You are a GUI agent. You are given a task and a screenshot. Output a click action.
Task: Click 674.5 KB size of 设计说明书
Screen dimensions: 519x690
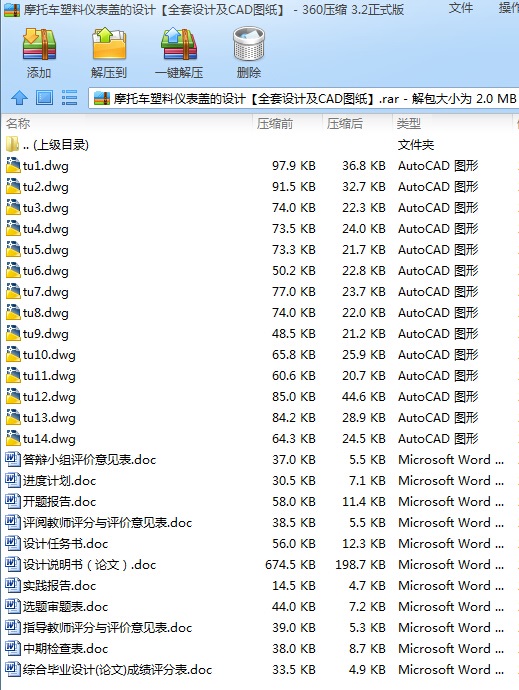(290, 565)
